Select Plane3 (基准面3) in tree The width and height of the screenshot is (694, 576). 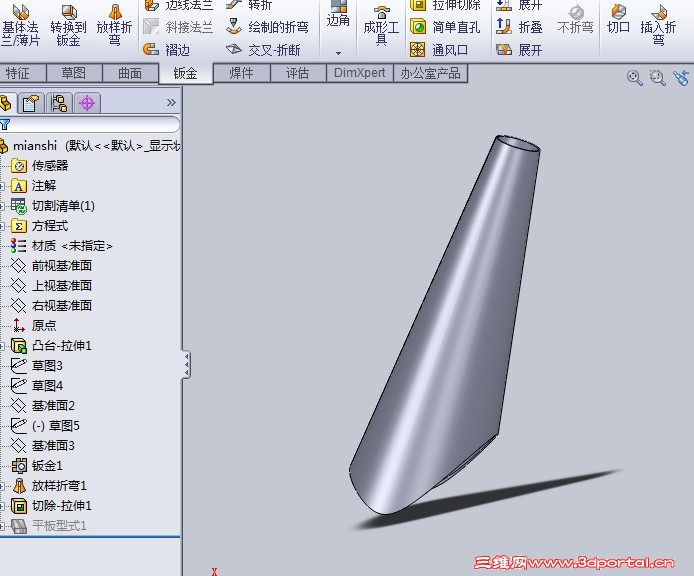[43, 445]
